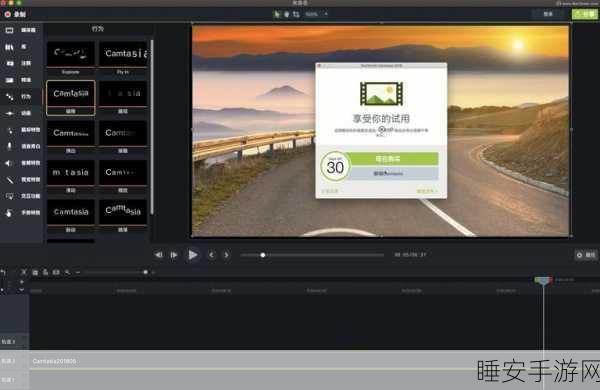The width and height of the screenshot is (600, 390).
Task: Click the green Share button
Action: coord(585,14)
